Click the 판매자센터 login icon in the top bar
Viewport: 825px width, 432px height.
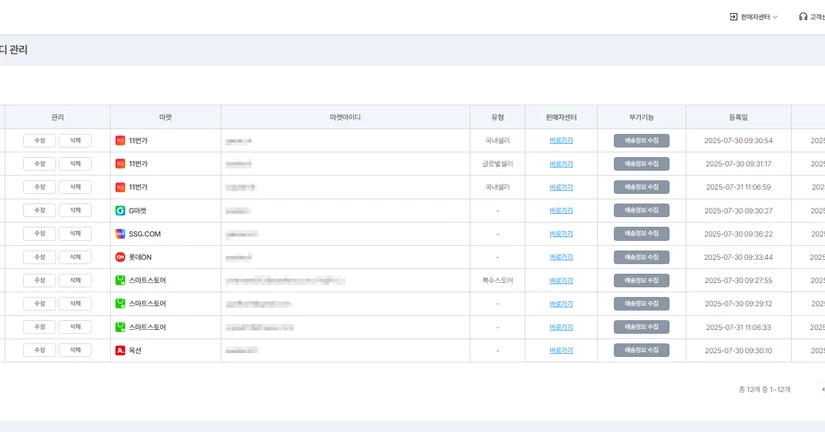[x=733, y=17]
